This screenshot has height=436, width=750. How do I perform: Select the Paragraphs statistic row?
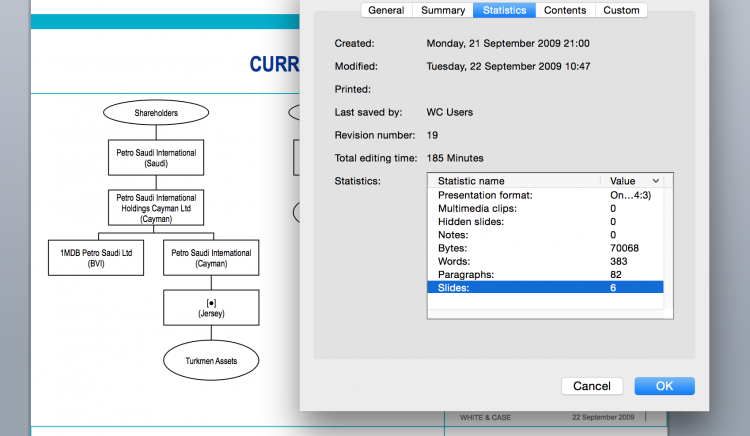point(545,274)
